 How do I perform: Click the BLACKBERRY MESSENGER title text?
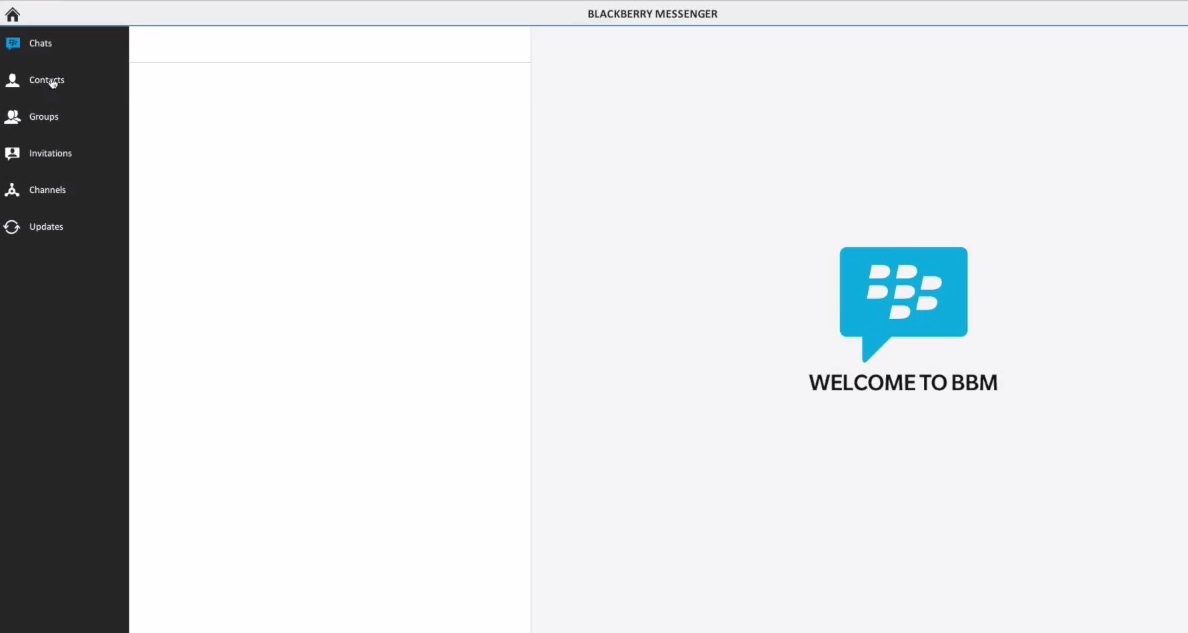coord(652,14)
